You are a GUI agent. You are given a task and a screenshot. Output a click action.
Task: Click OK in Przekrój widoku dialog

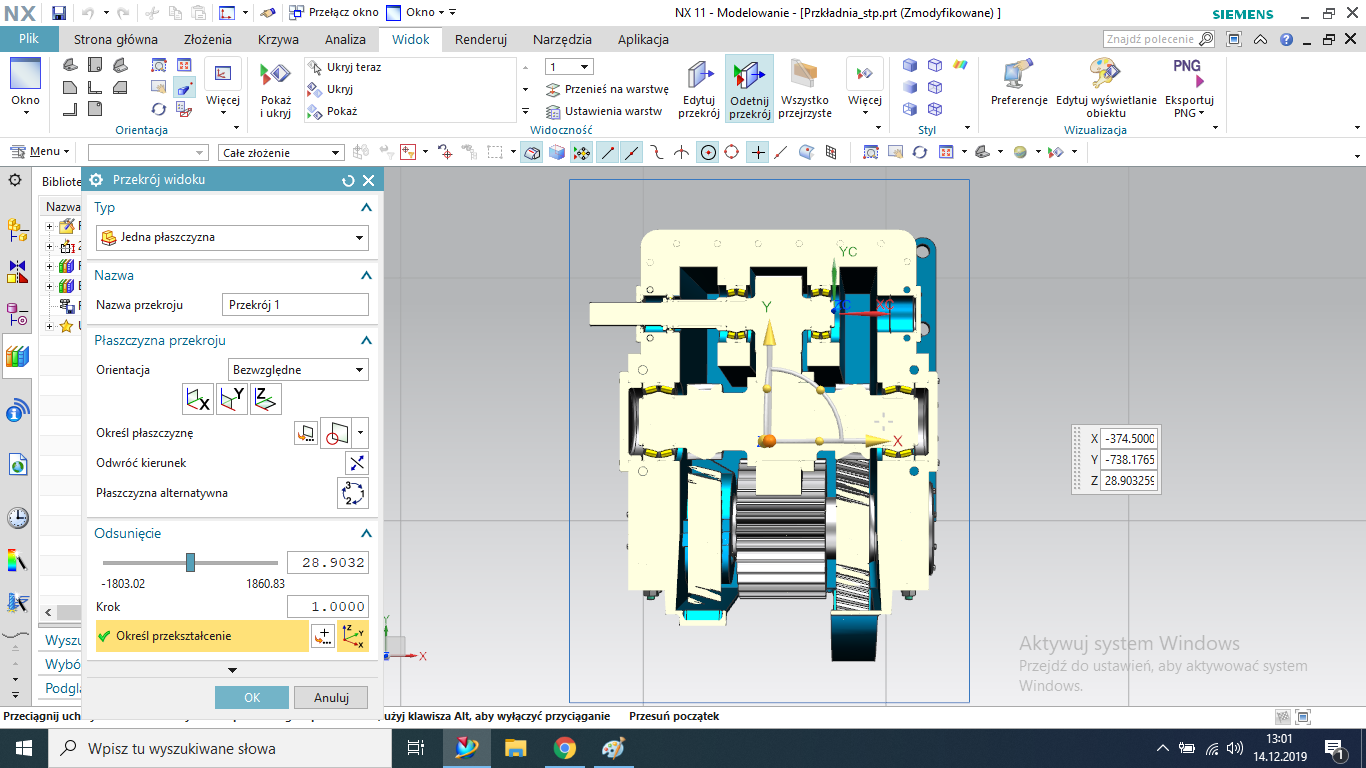point(252,697)
